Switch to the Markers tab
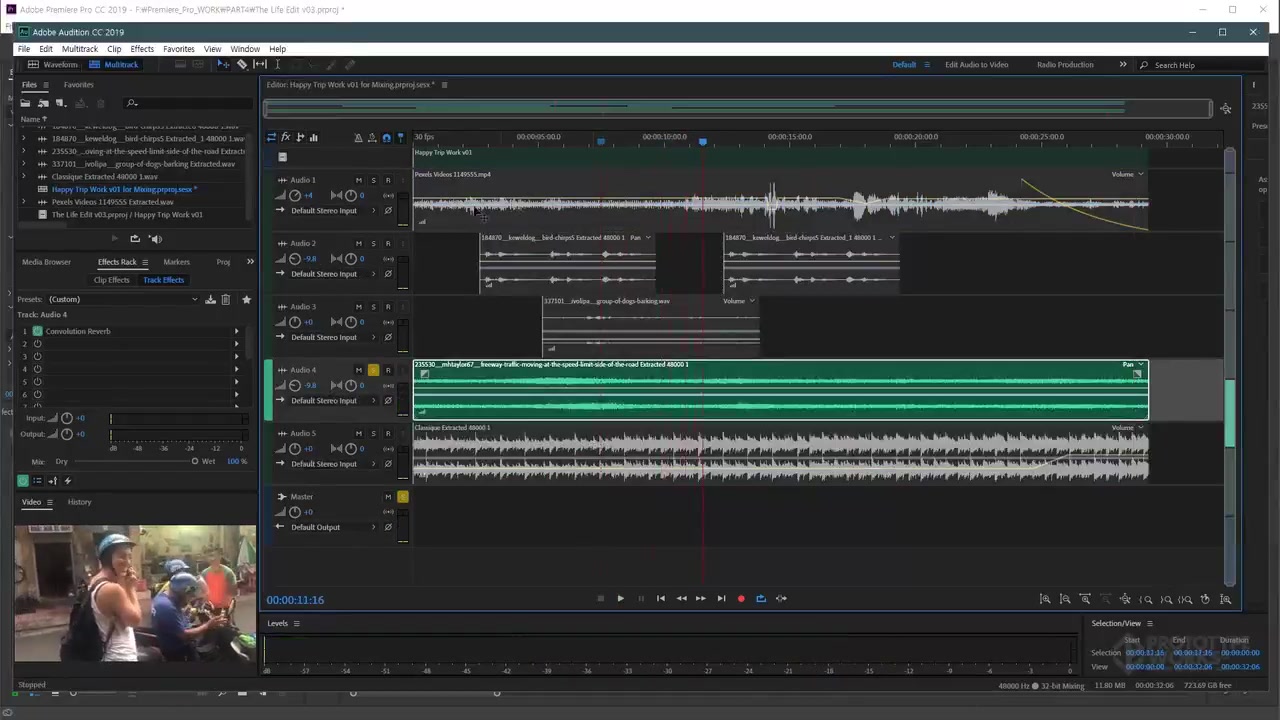 (176, 262)
